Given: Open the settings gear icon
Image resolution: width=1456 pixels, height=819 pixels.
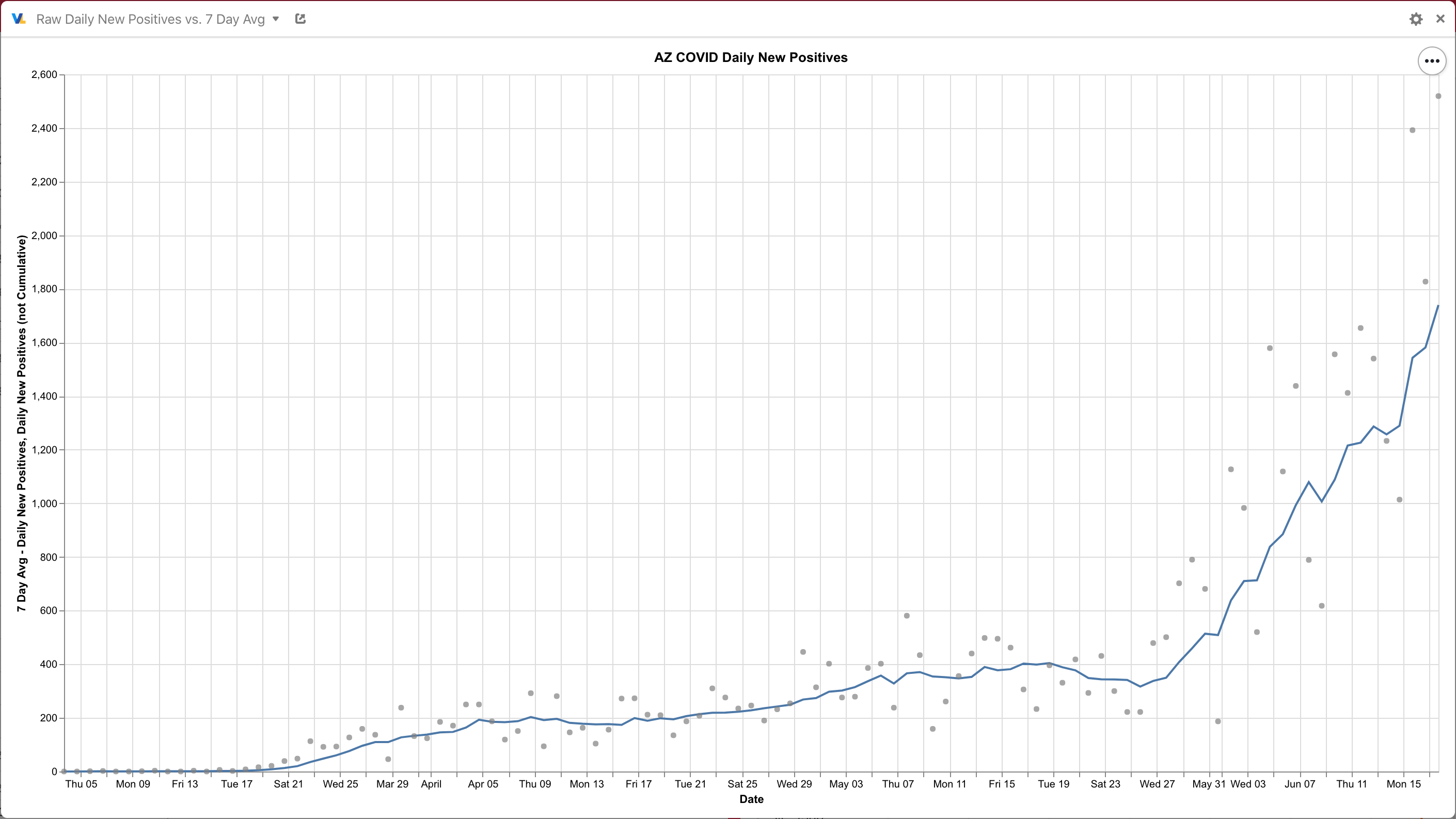Looking at the screenshot, I should click(1415, 19).
